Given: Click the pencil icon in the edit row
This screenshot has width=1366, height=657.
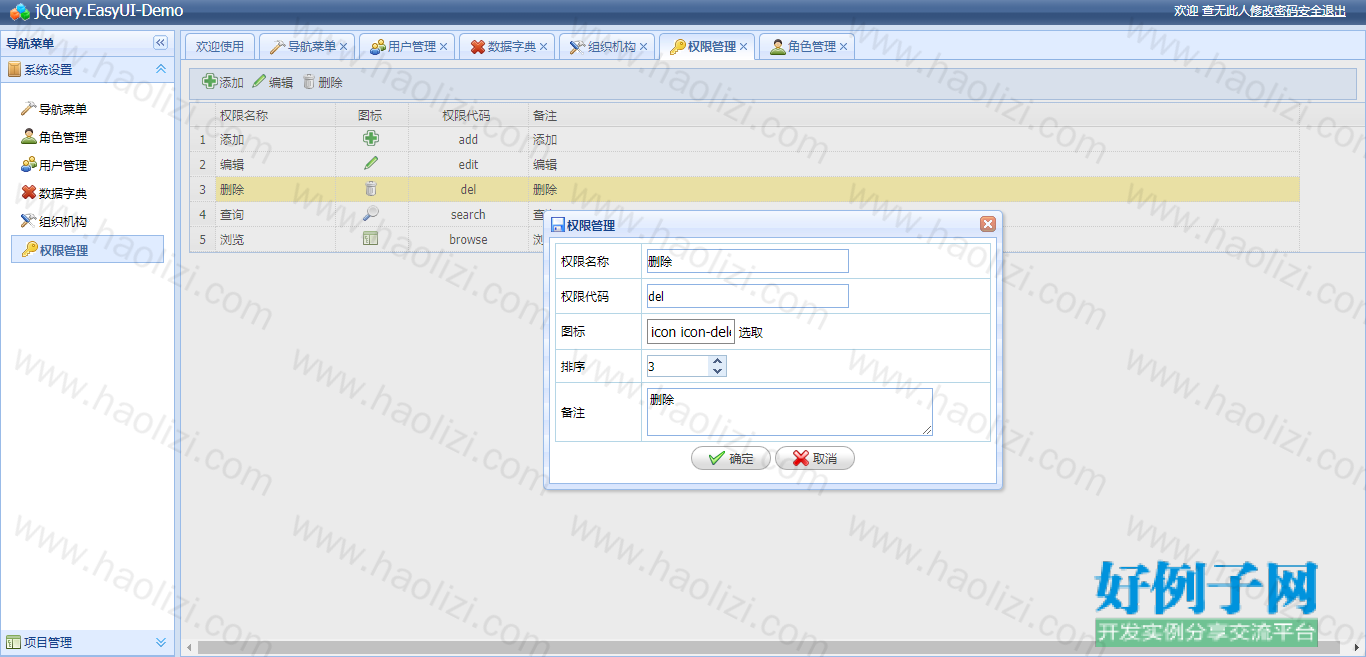Looking at the screenshot, I should (371, 164).
